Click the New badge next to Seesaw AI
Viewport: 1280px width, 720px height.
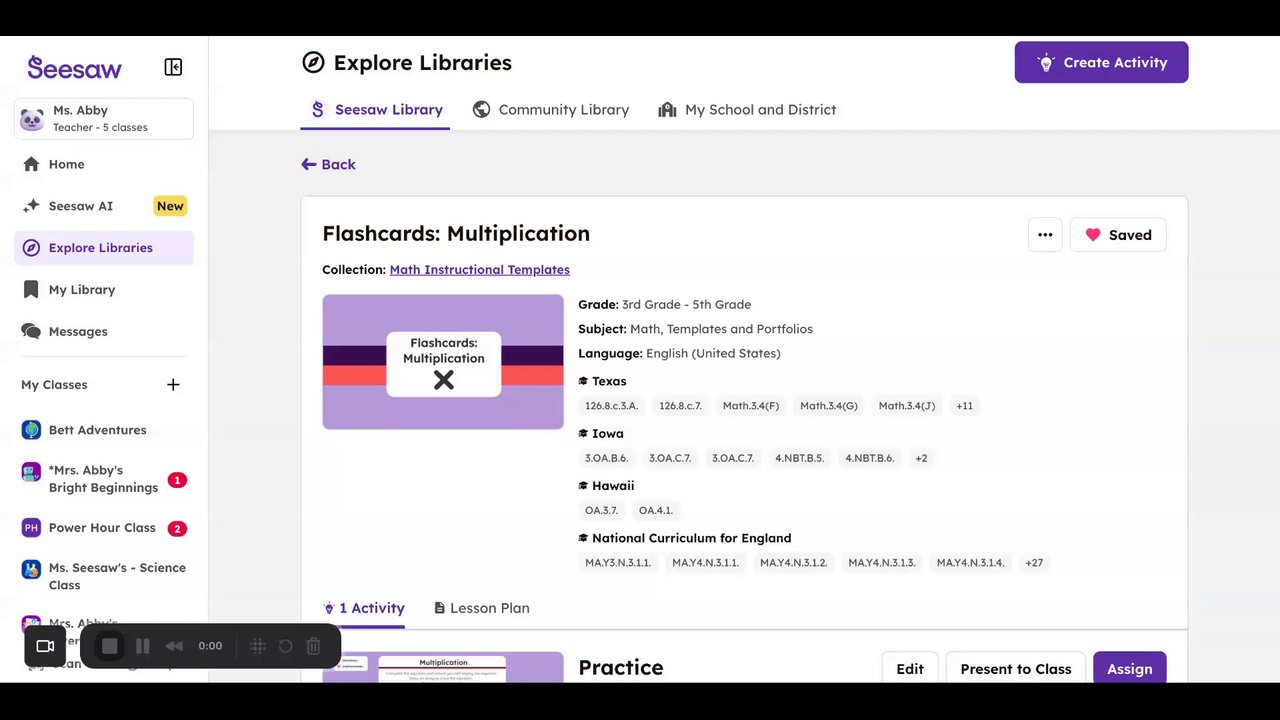(170, 206)
